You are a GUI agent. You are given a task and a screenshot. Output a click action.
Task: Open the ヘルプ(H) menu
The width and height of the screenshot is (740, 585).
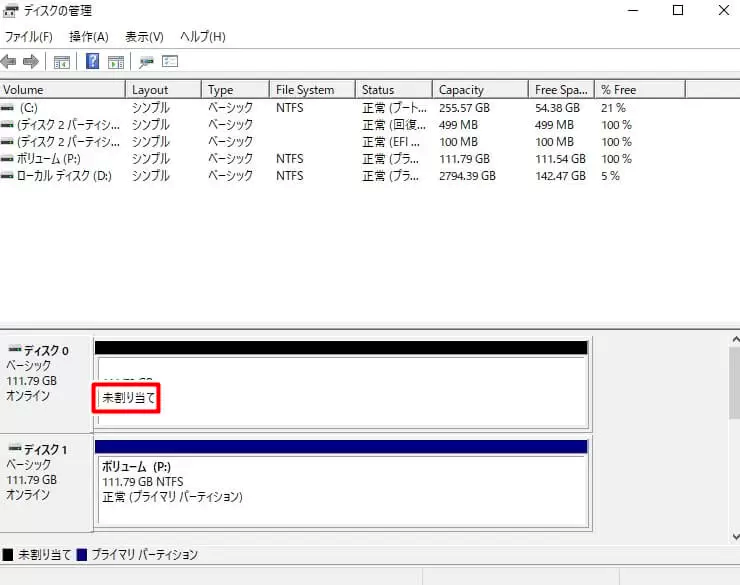coord(202,37)
